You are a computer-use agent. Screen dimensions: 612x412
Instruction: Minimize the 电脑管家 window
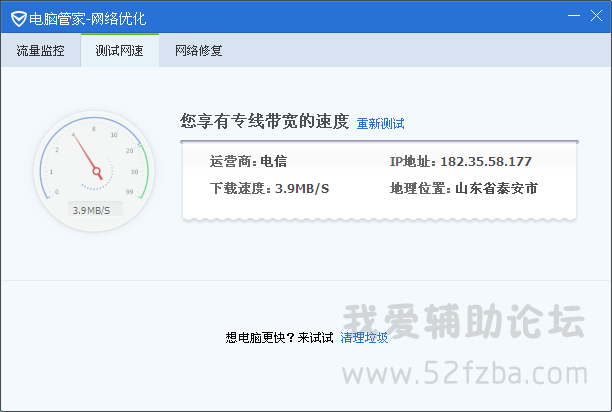click(x=574, y=16)
